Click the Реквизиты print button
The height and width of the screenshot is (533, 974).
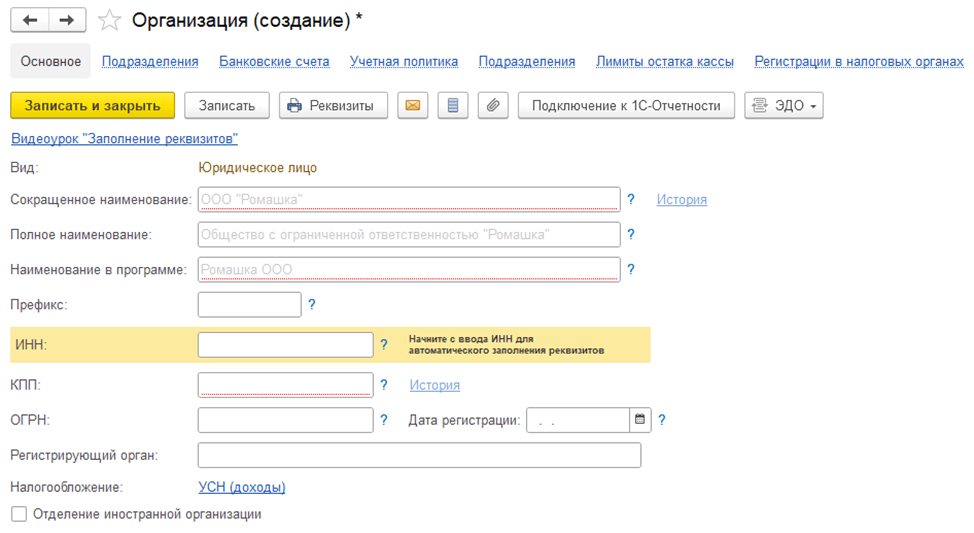[x=333, y=105]
